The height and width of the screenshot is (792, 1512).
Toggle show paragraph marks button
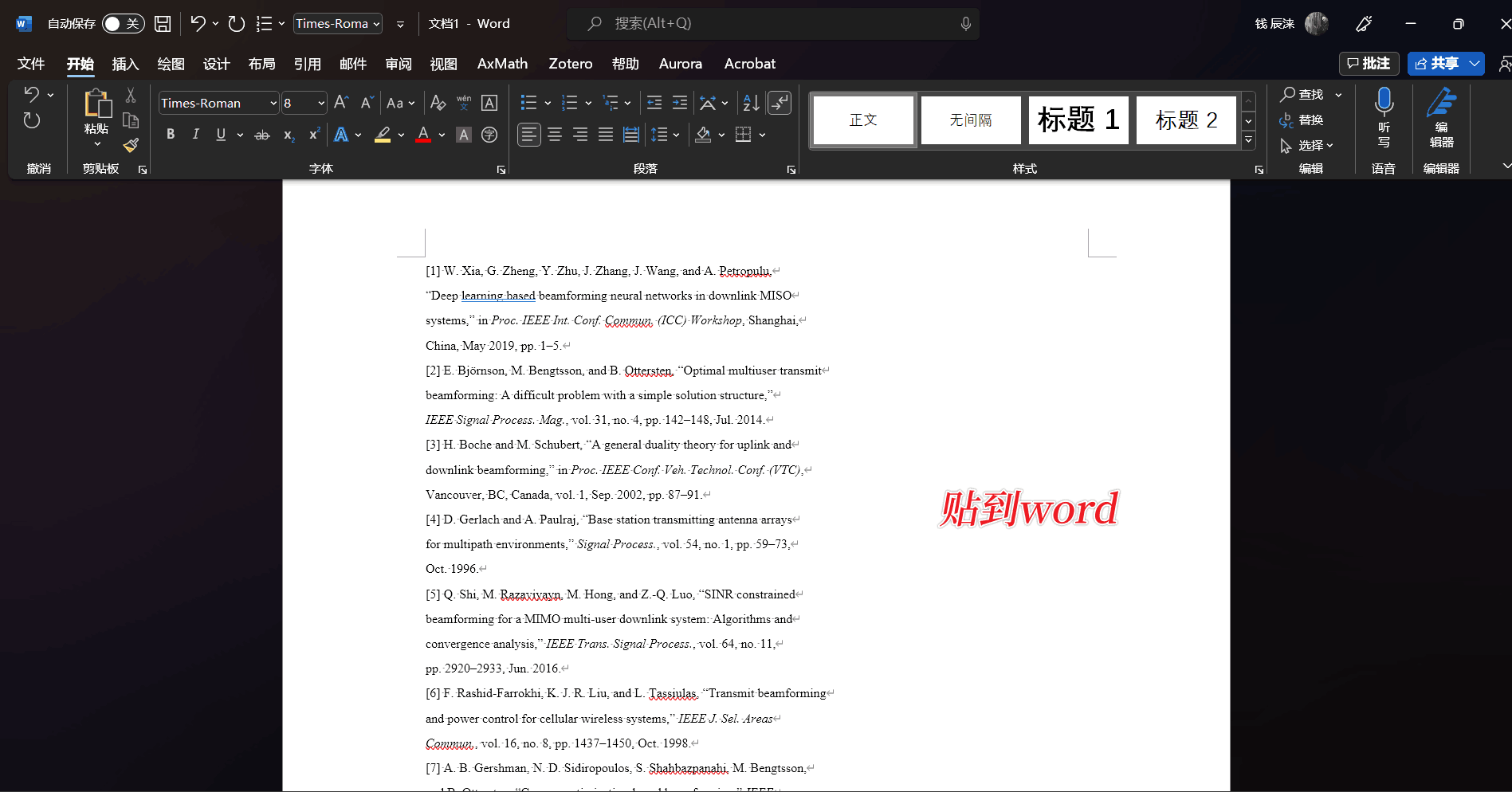point(779,103)
